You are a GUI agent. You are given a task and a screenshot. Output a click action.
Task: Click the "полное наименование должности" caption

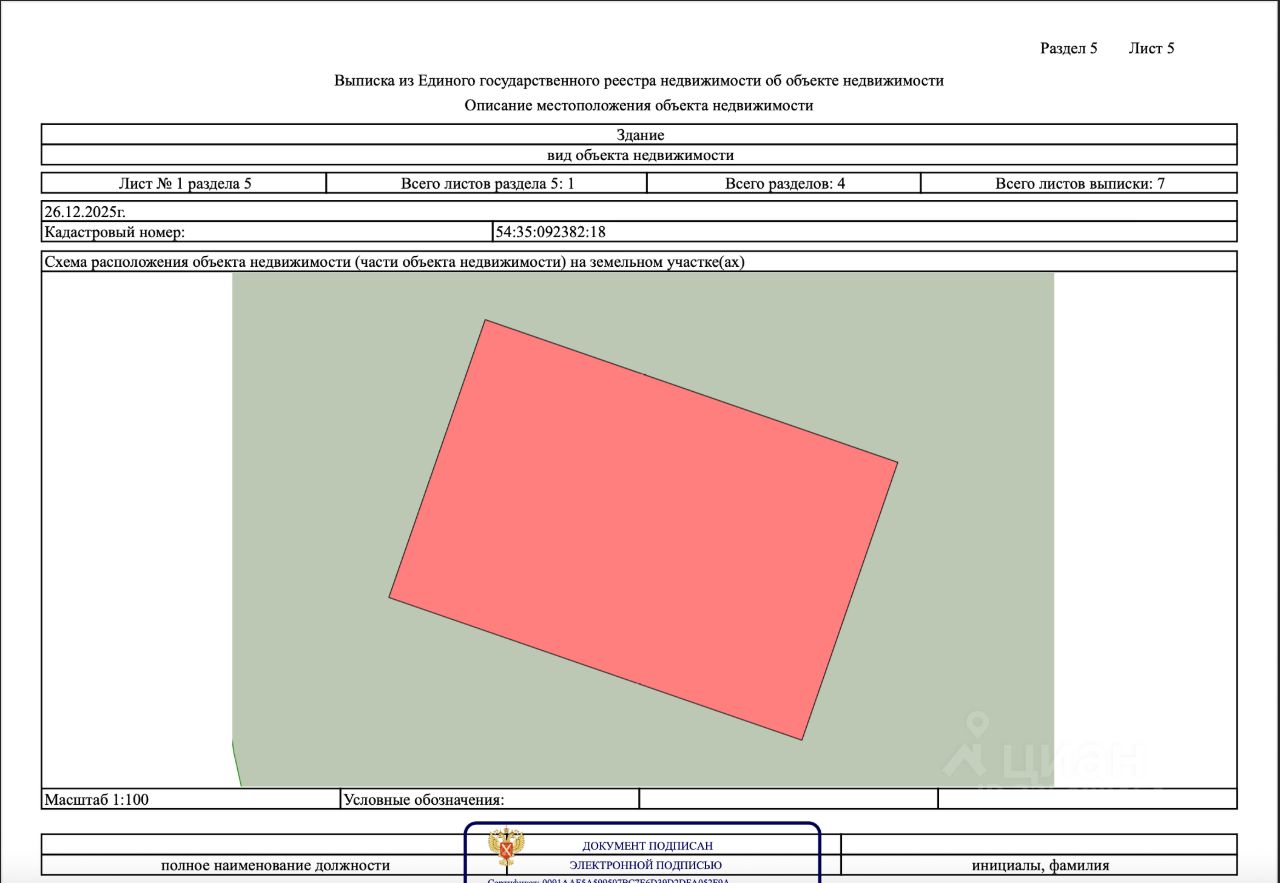(276, 866)
